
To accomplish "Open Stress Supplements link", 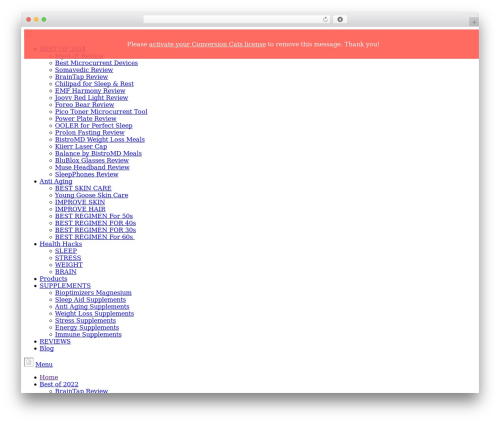I will (85, 321).
